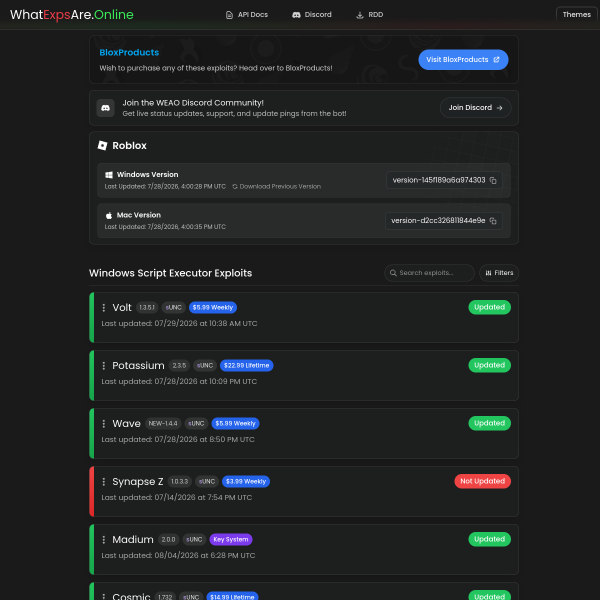This screenshot has width=600, height=600.
Task: Click the API Docs document icon
Action: pyautogui.click(x=229, y=15)
